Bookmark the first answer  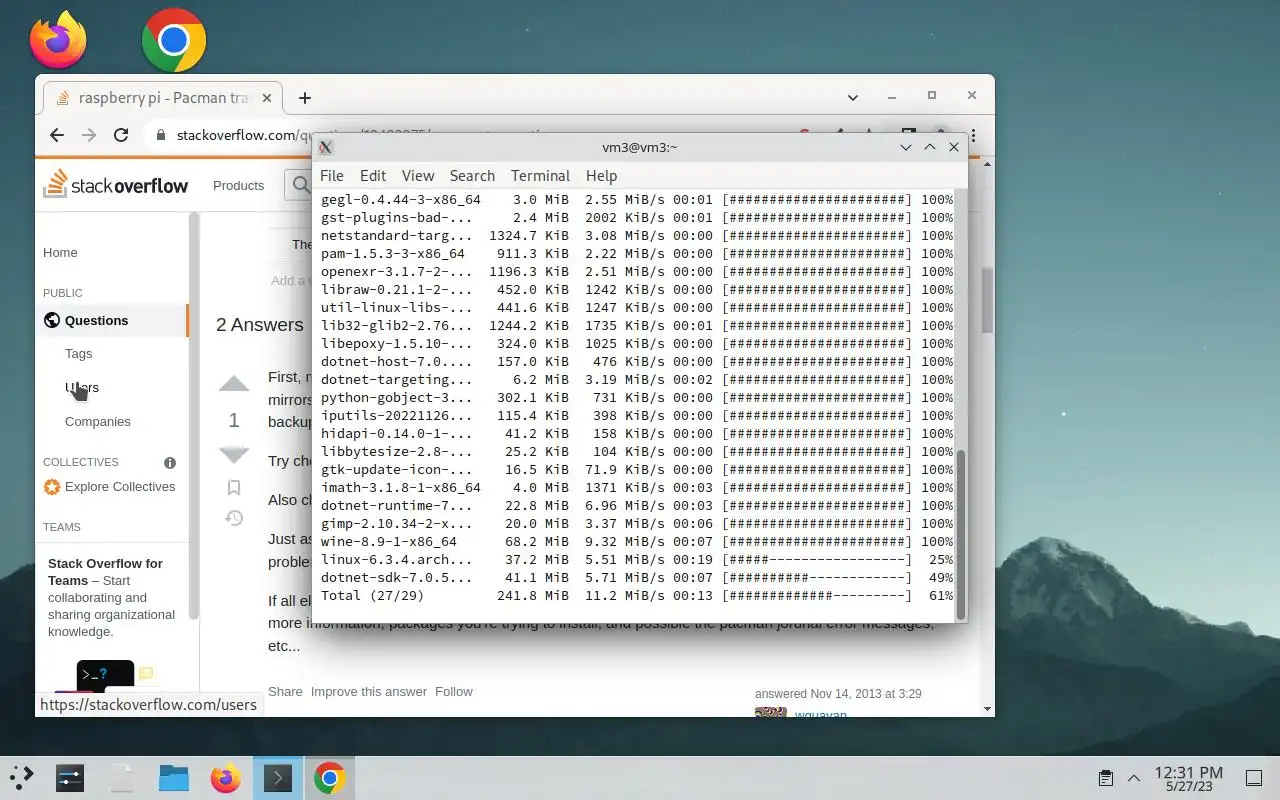coord(234,488)
